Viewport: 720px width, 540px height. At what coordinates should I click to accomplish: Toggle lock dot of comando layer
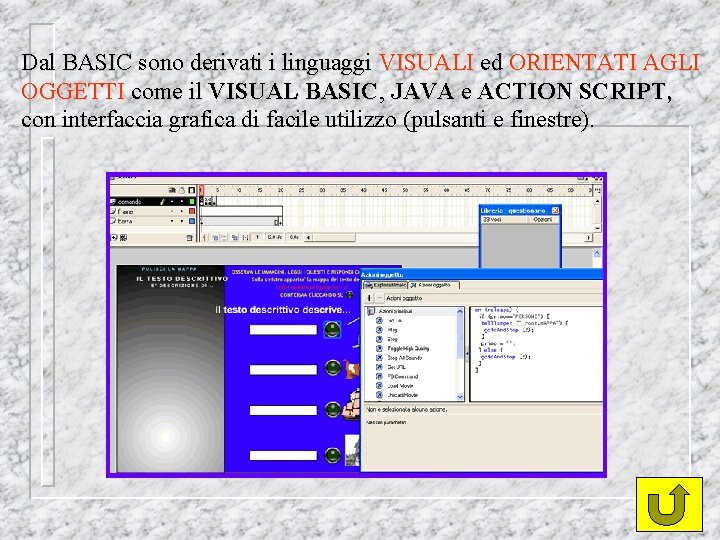click(x=182, y=202)
